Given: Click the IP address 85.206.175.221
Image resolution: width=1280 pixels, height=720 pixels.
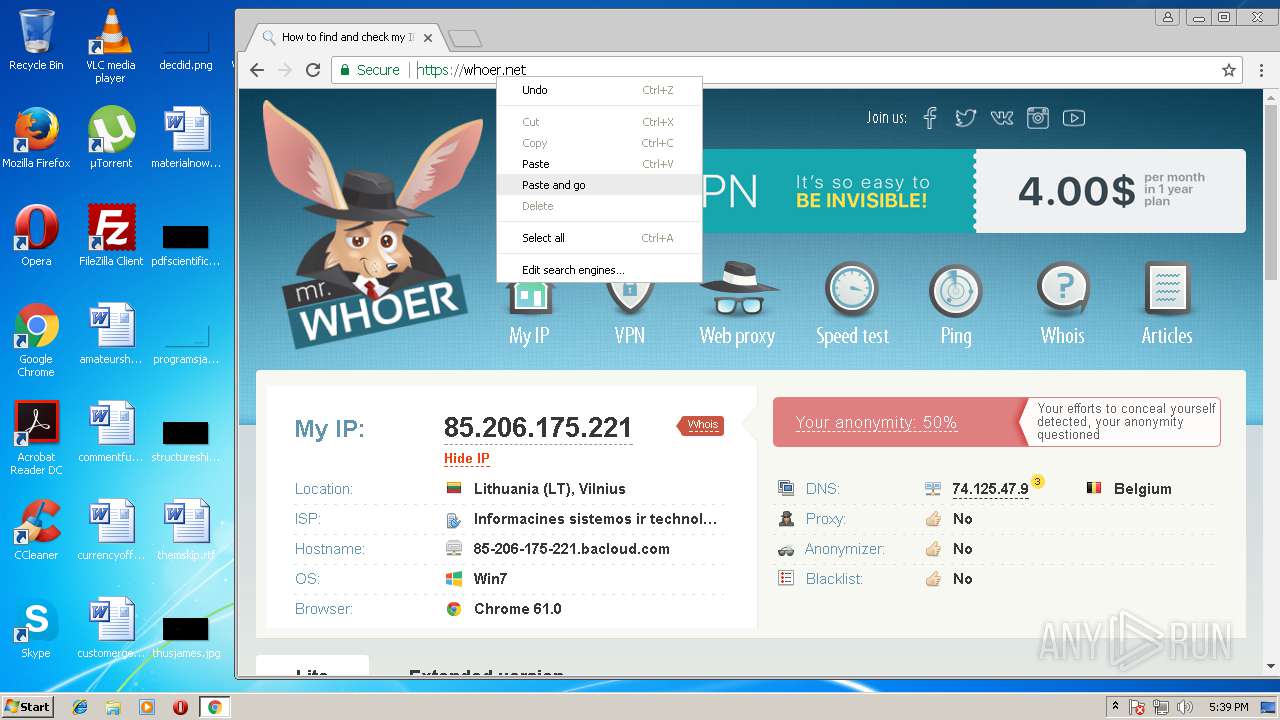Looking at the screenshot, I should (538, 427).
